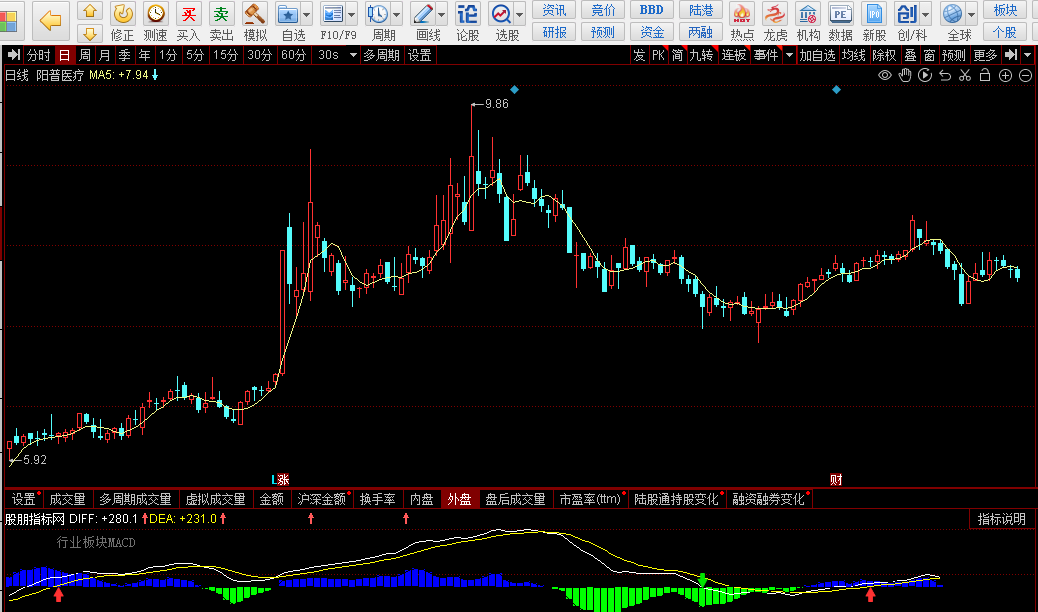Toggle the chart lock icon

point(985,76)
